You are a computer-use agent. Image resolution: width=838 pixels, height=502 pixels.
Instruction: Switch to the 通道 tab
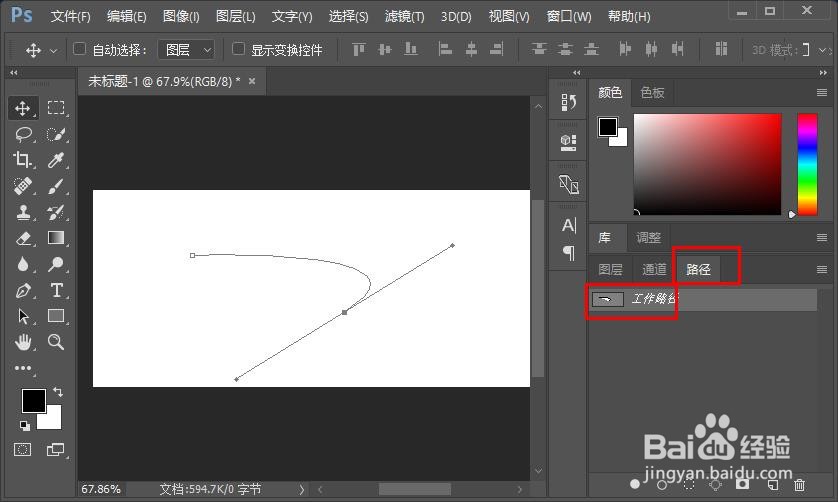[654, 269]
